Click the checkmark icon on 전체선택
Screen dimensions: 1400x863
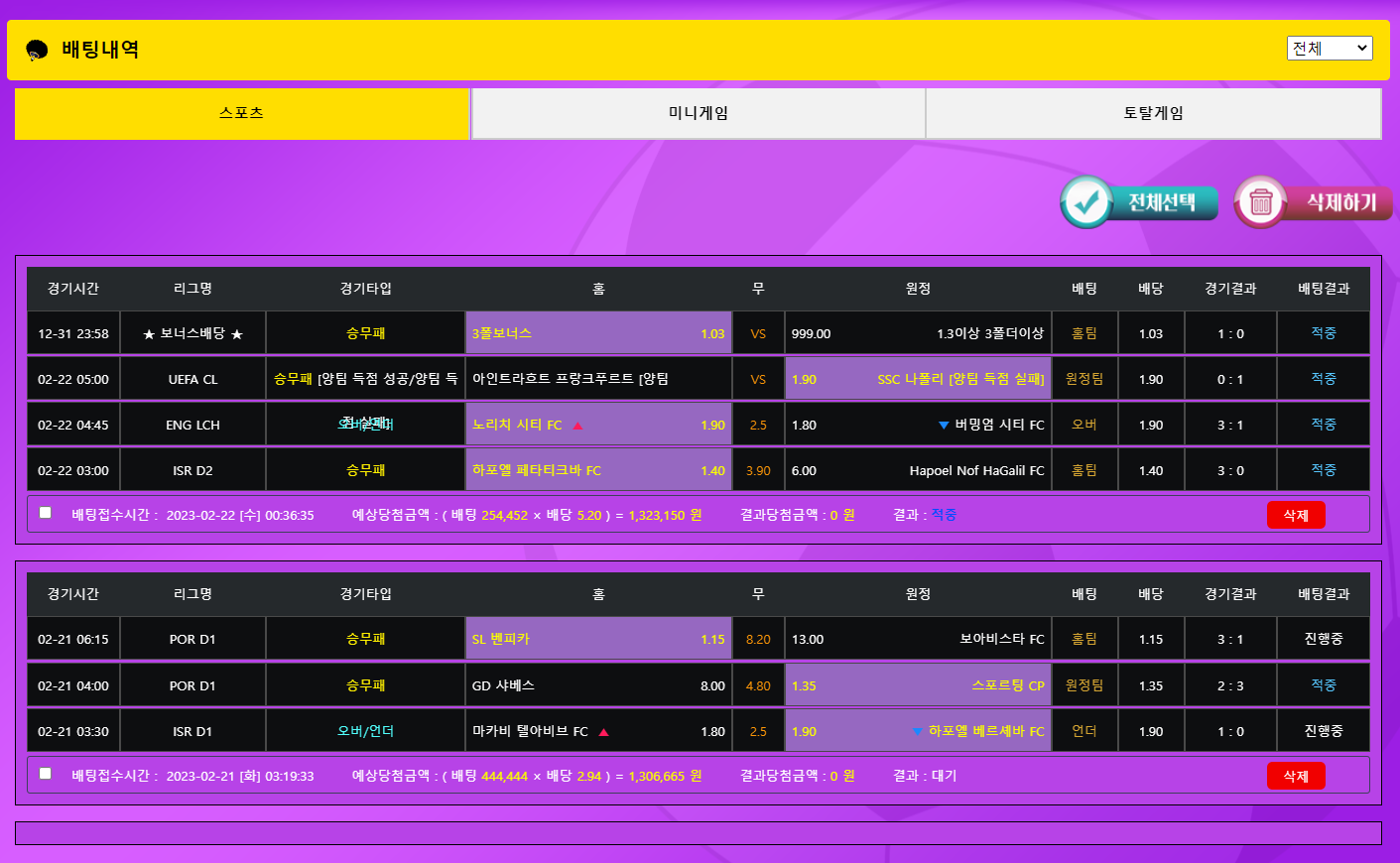pos(1086,202)
